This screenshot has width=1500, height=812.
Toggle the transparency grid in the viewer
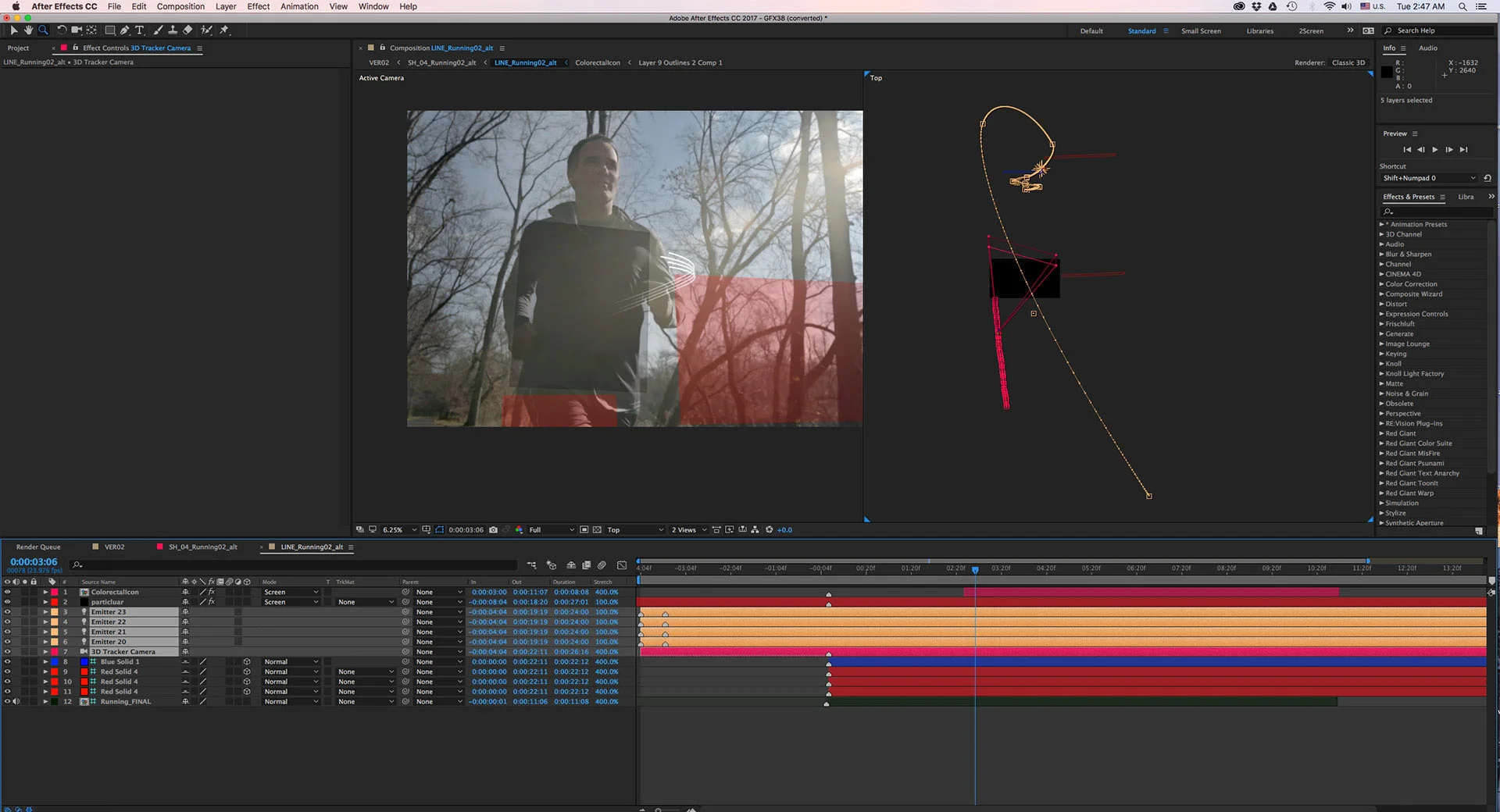click(x=598, y=530)
